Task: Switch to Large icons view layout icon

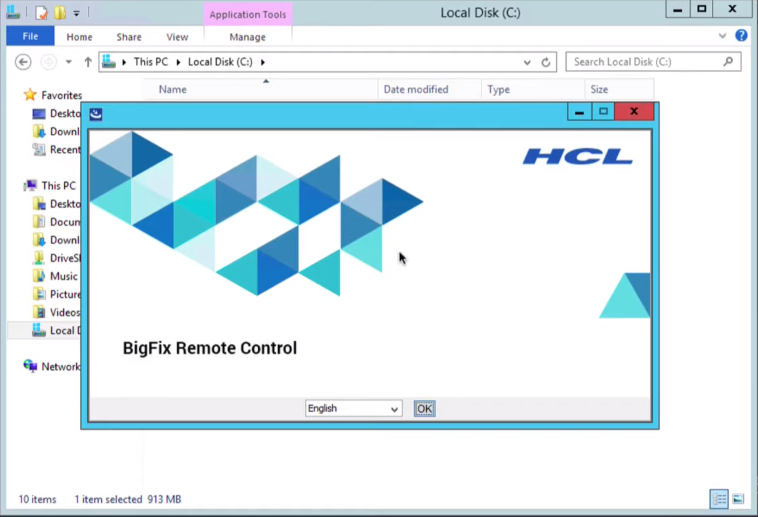Action: tap(738, 499)
